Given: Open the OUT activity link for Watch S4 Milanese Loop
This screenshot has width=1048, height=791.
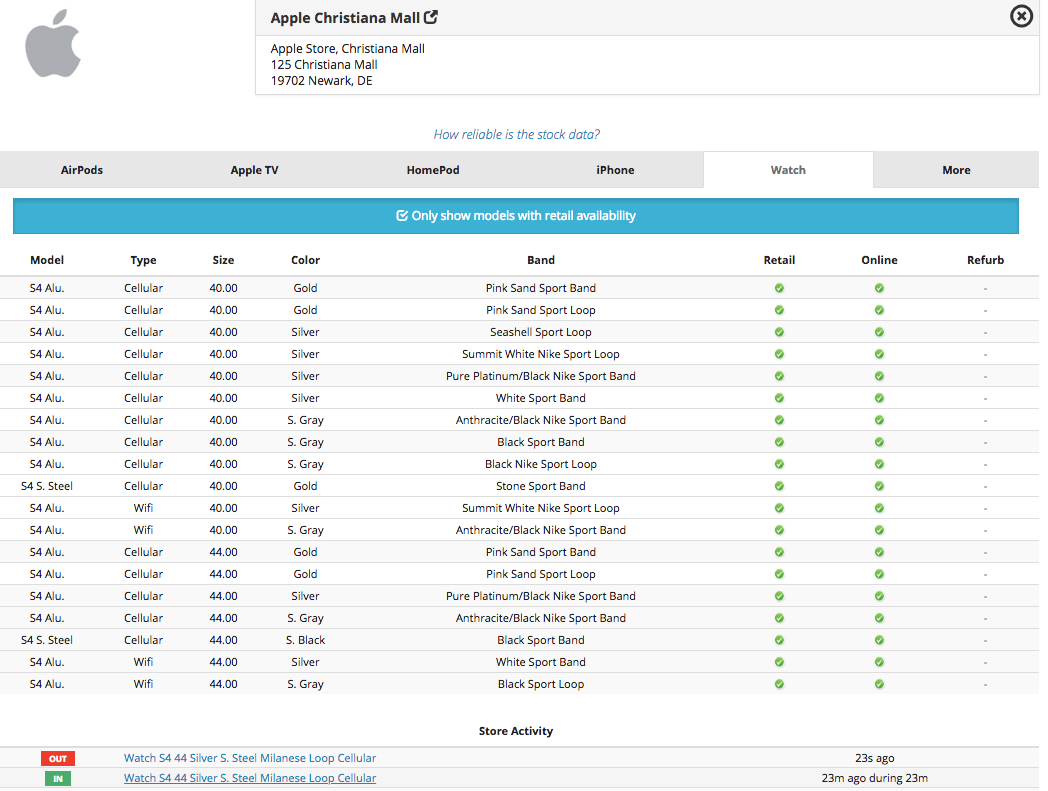Looking at the screenshot, I should point(250,758).
